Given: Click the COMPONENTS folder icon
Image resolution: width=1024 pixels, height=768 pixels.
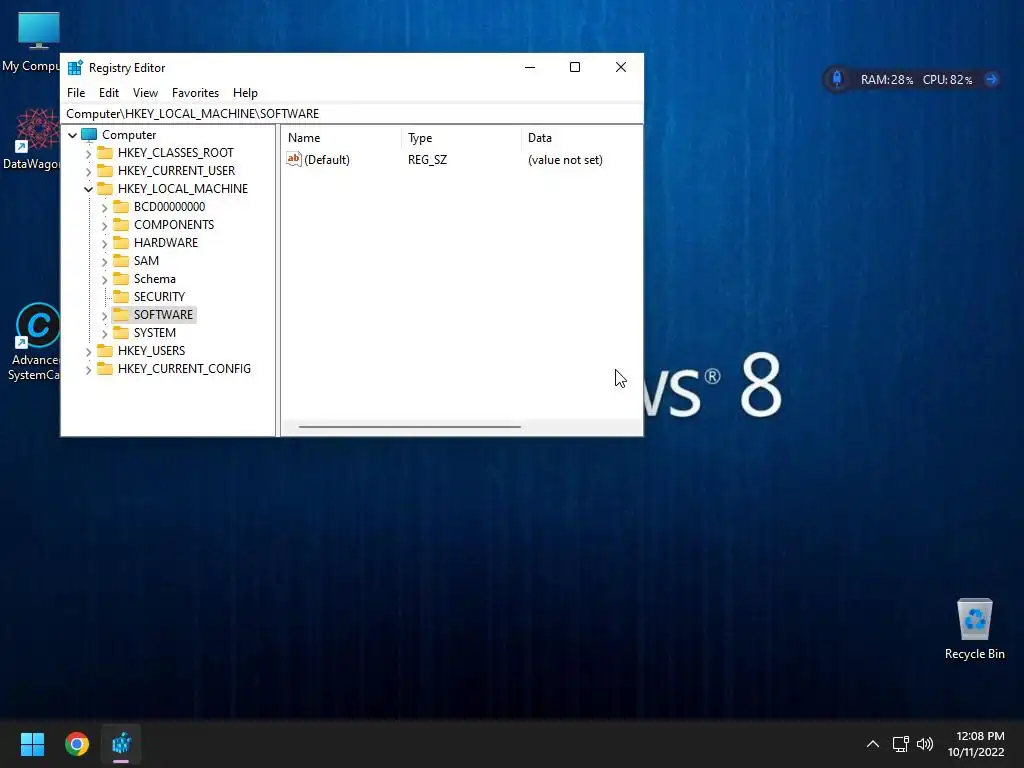Looking at the screenshot, I should (121, 225).
